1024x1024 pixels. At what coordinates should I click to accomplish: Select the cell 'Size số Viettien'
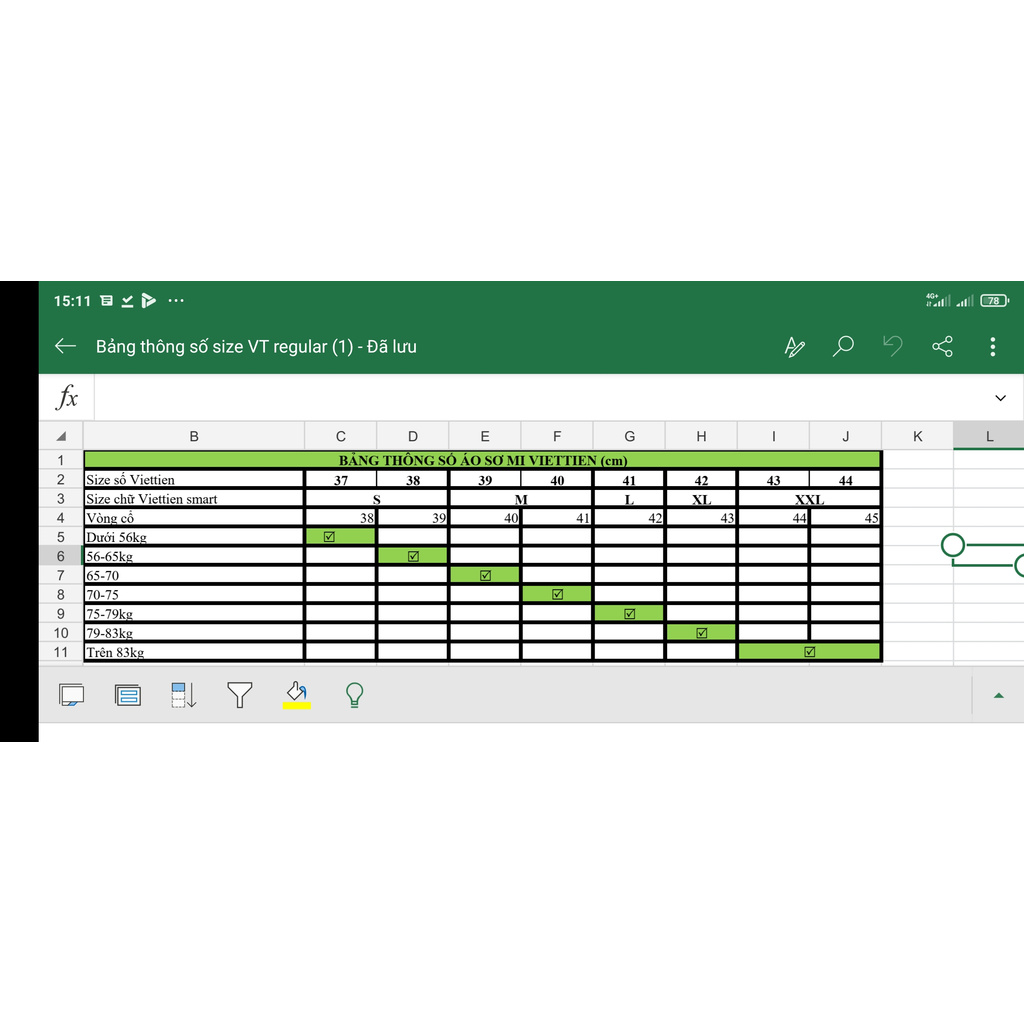pyautogui.click(x=194, y=479)
